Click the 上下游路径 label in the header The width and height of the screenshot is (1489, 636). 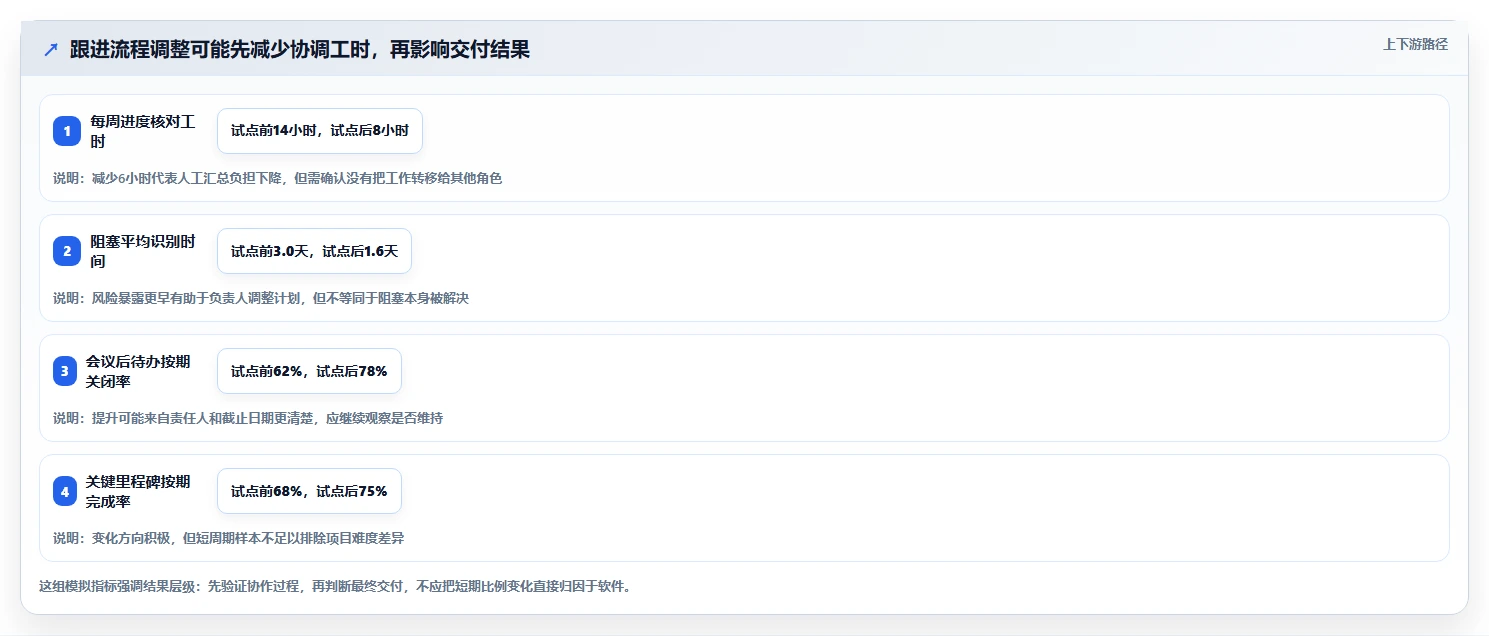(x=1415, y=45)
